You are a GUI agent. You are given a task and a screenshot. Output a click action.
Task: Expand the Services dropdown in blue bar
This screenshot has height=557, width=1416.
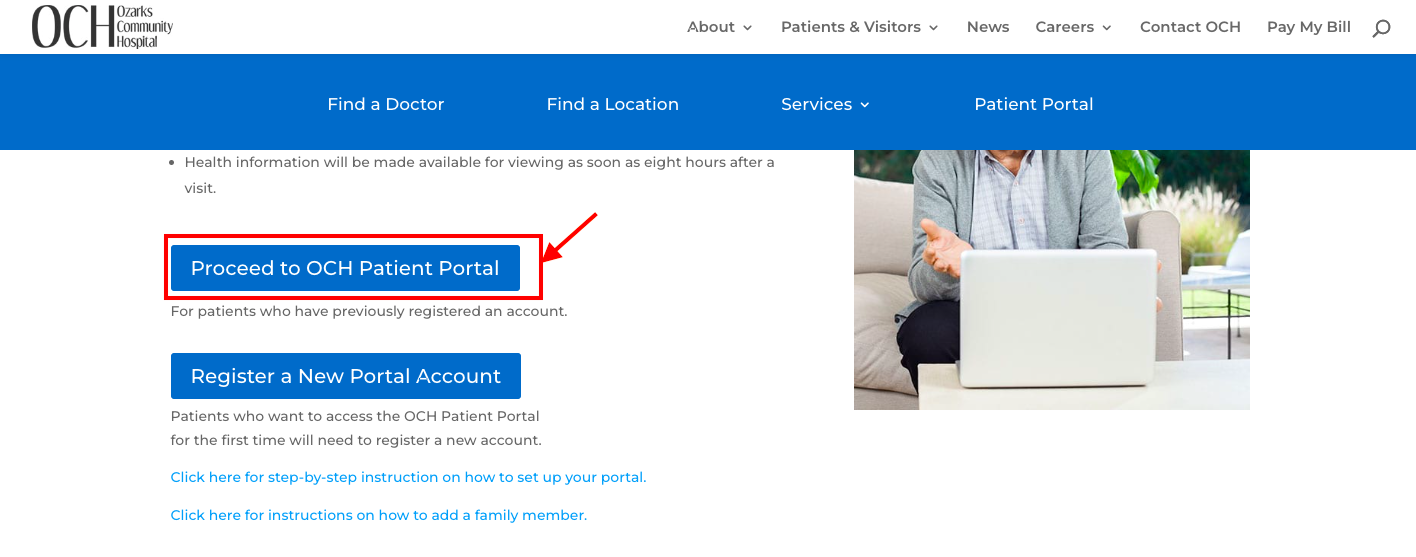coord(825,104)
